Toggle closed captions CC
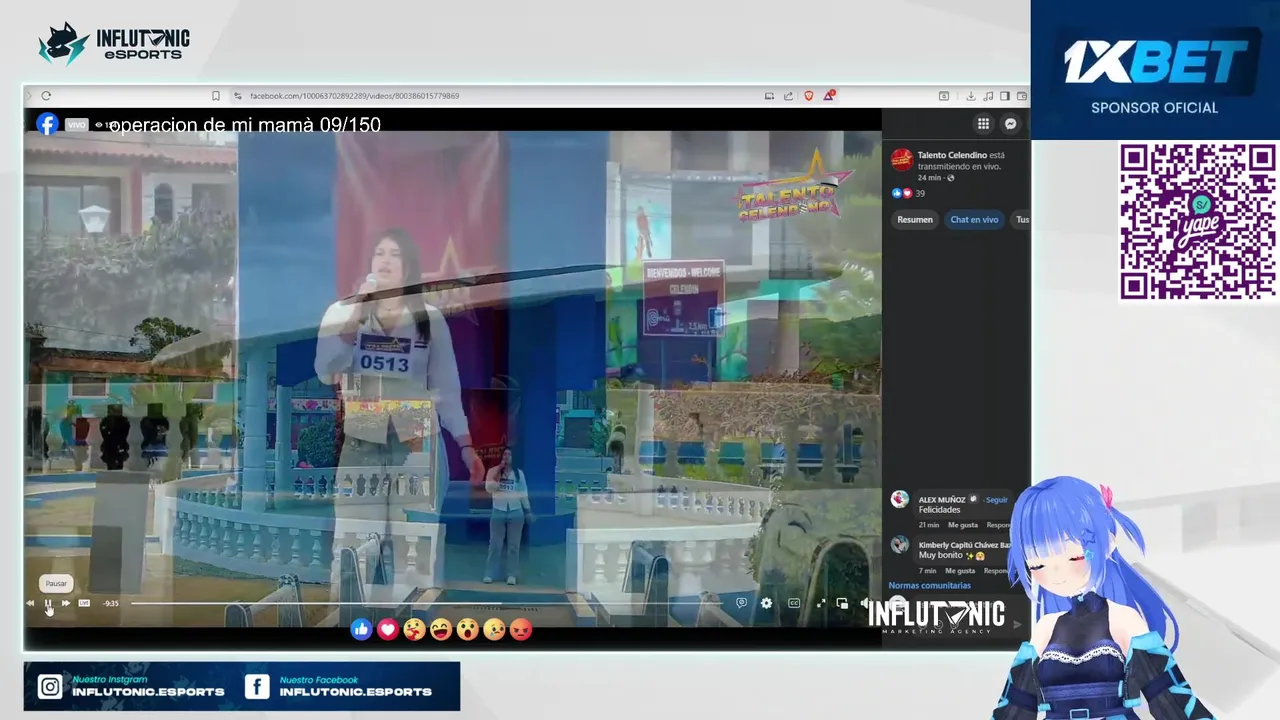1280x720 pixels. 794,603
